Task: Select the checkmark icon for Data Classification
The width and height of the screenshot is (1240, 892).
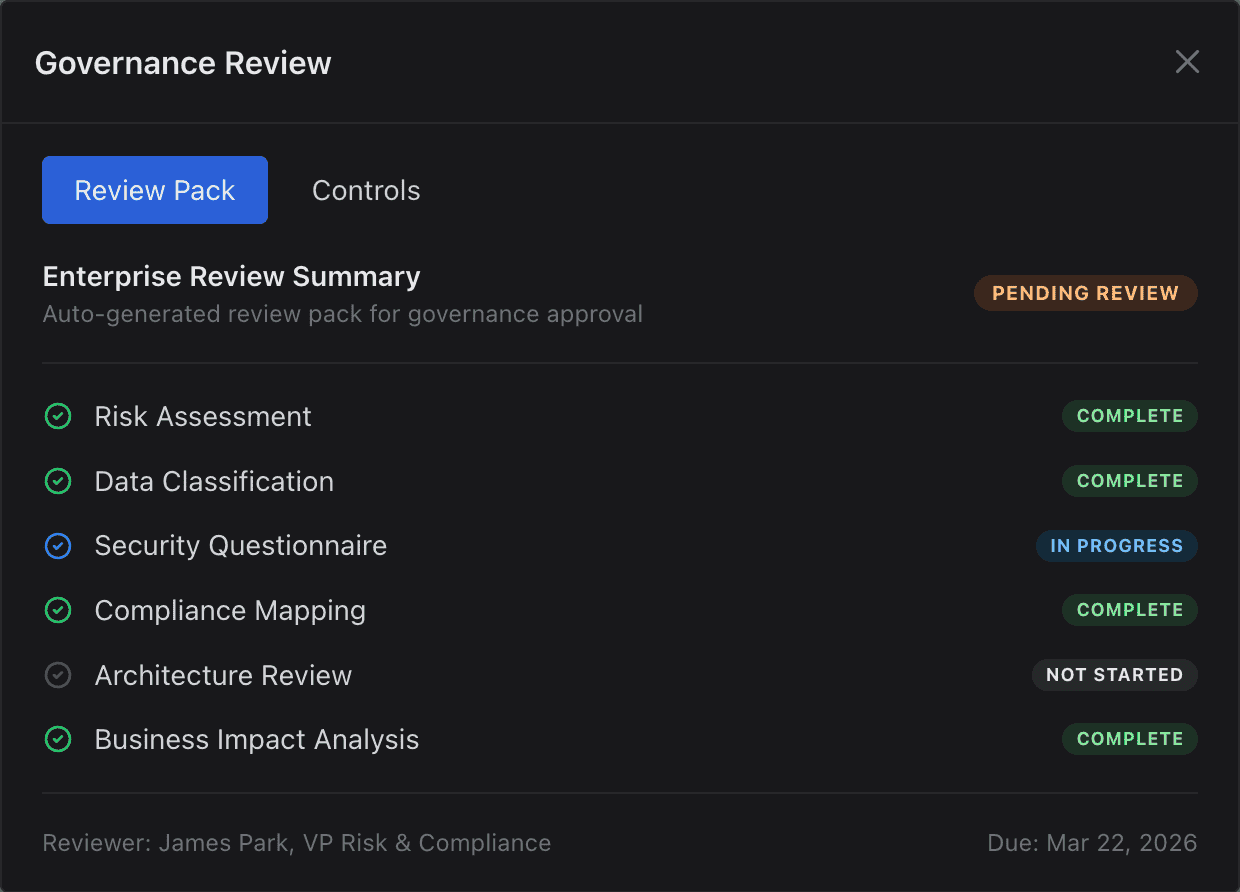Action: pyautogui.click(x=58, y=481)
